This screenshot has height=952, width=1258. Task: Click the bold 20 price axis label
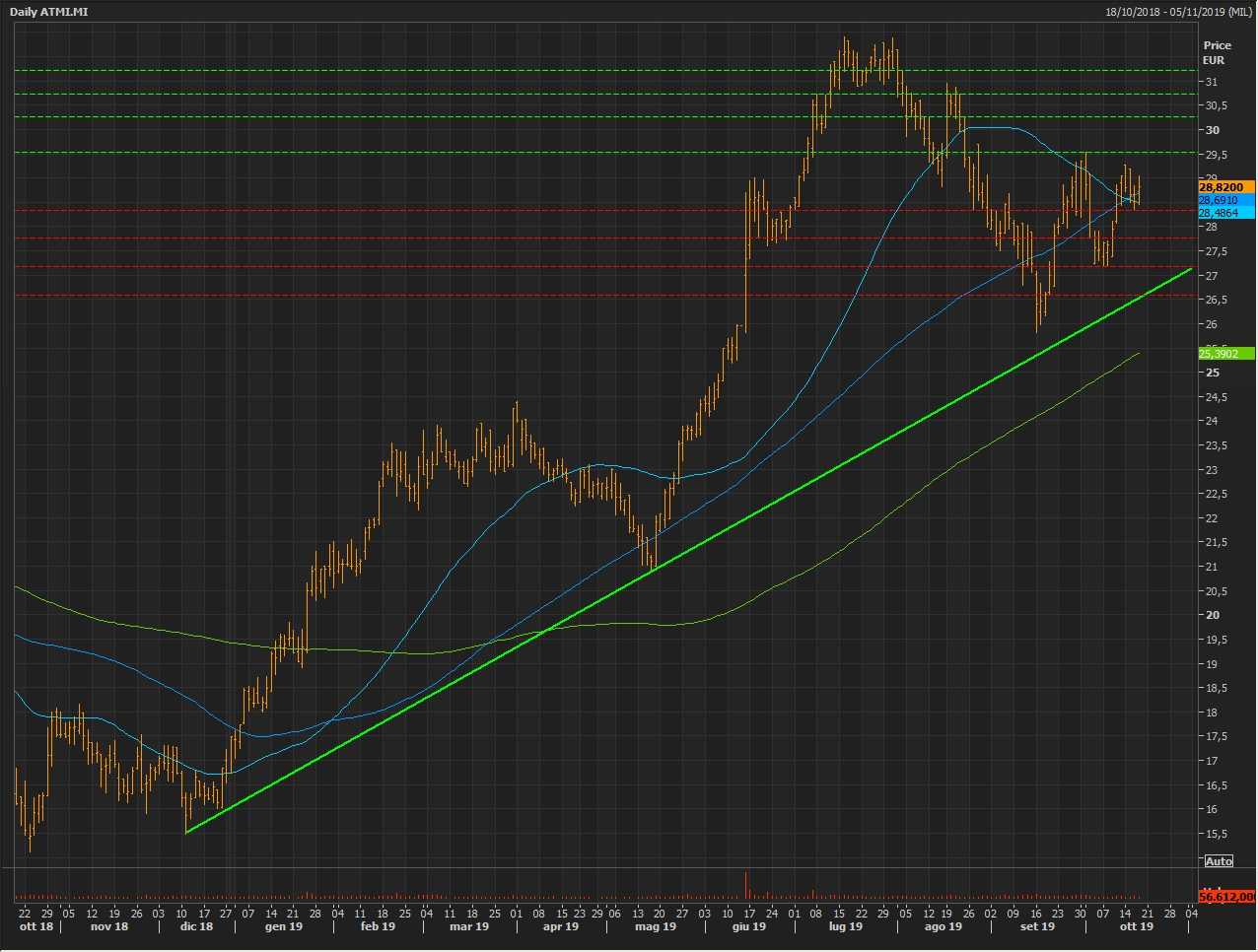(x=1212, y=615)
